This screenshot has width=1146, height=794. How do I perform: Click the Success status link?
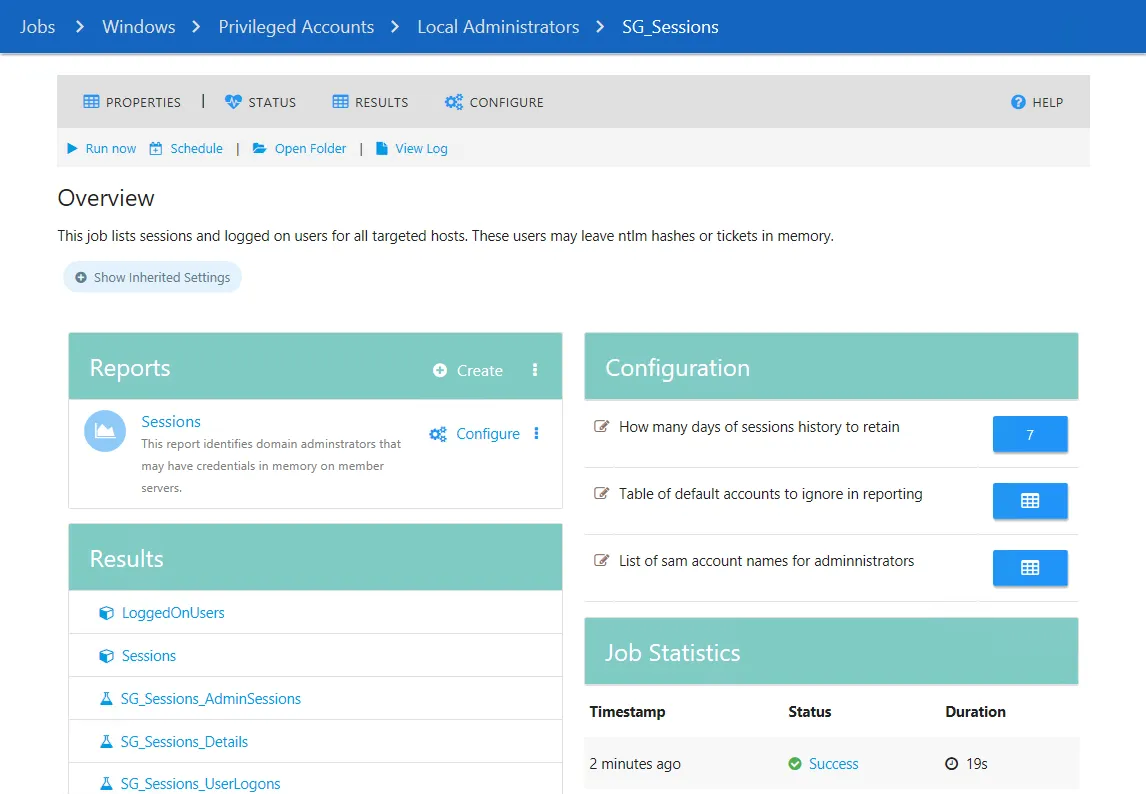pyautogui.click(x=834, y=764)
